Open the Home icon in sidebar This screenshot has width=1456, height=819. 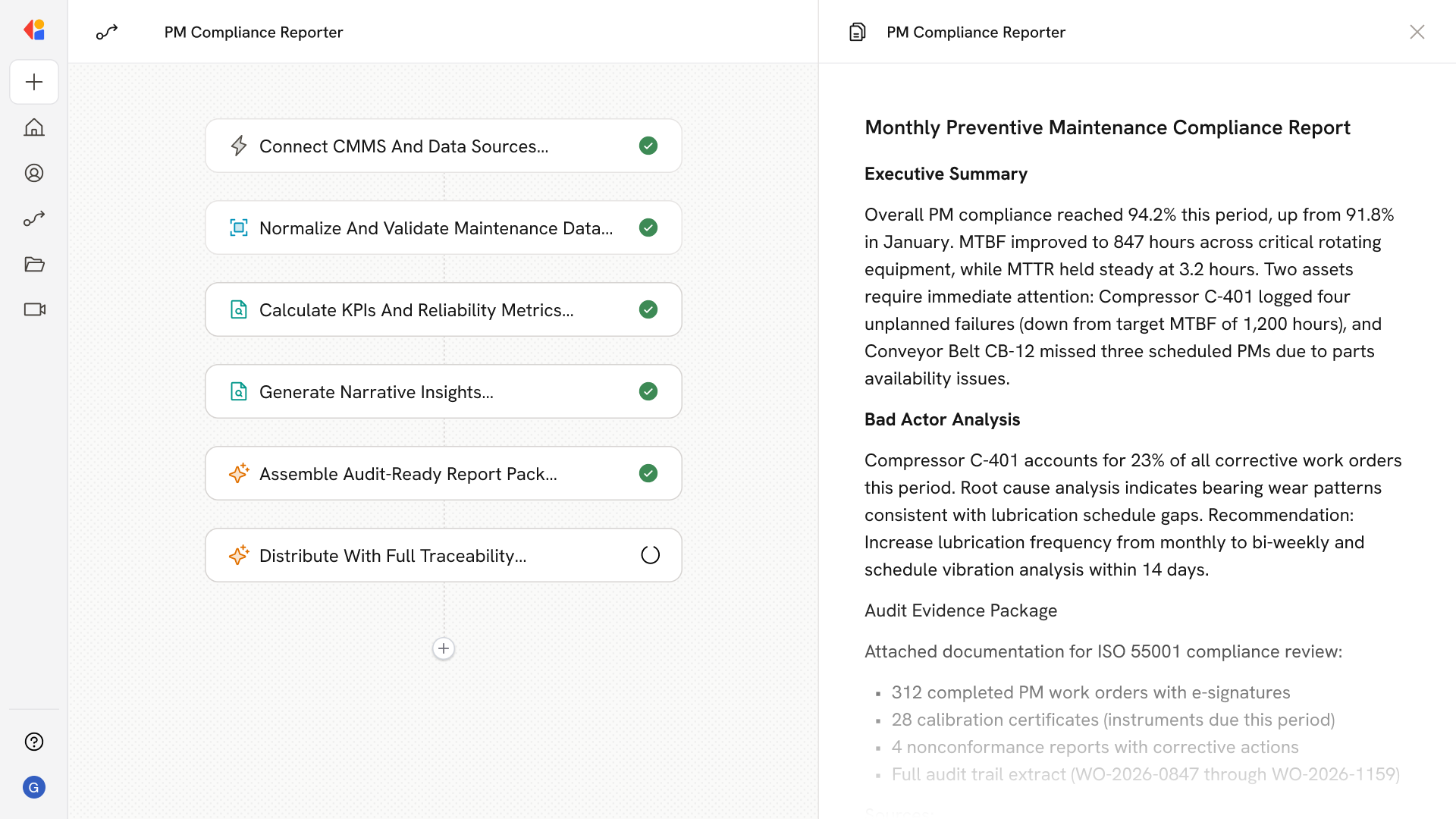pos(34,127)
